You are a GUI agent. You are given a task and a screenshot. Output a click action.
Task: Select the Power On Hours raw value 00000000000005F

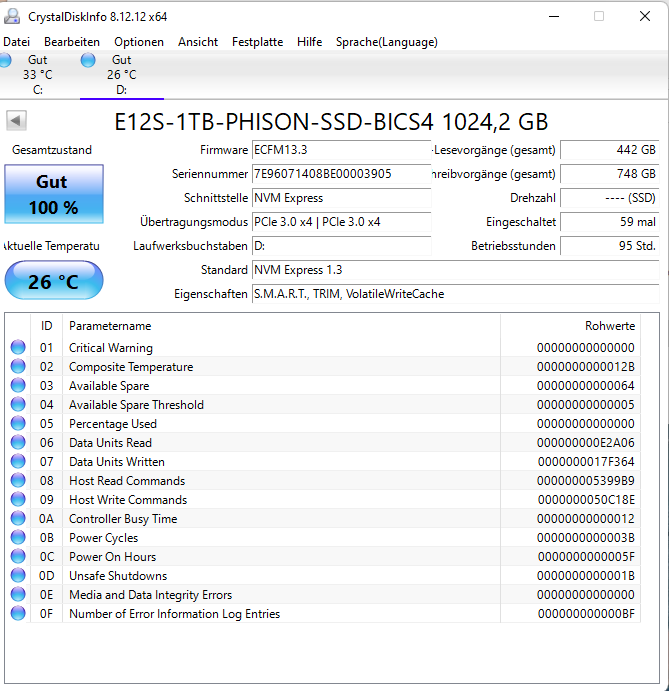pyautogui.click(x=586, y=557)
